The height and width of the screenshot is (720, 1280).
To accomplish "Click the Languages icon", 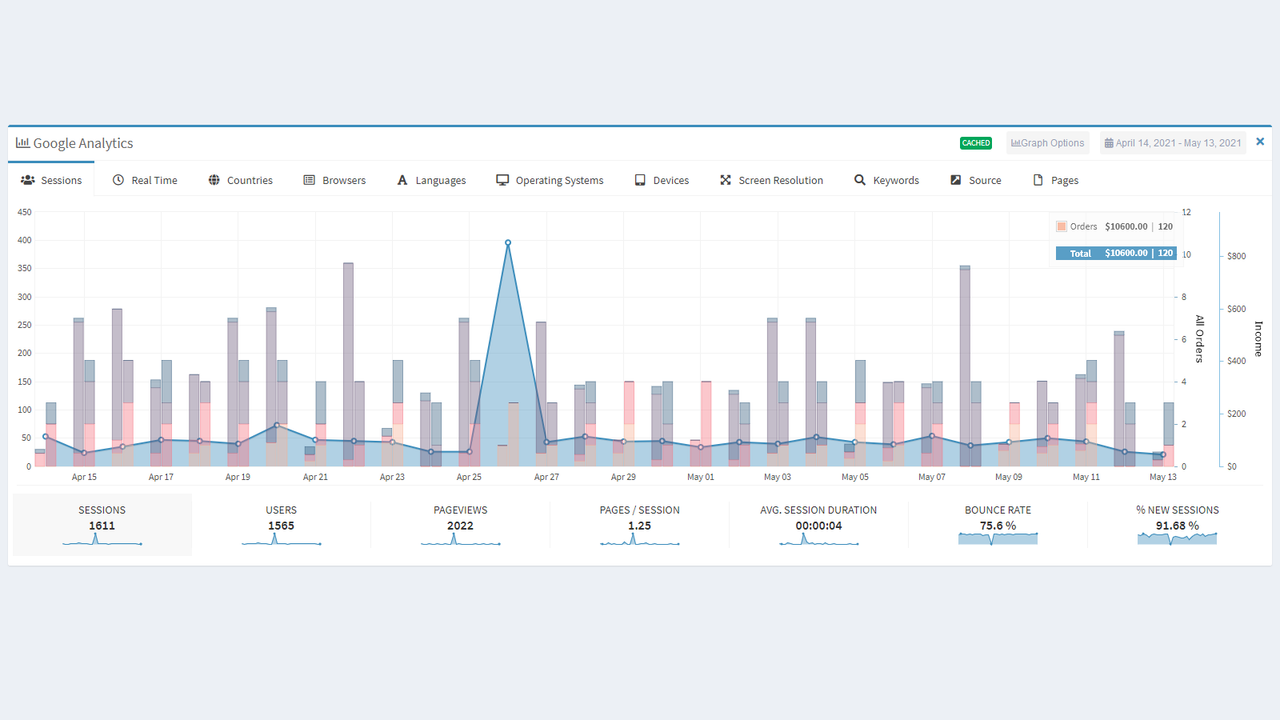I will pyautogui.click(x=402, y=179).
